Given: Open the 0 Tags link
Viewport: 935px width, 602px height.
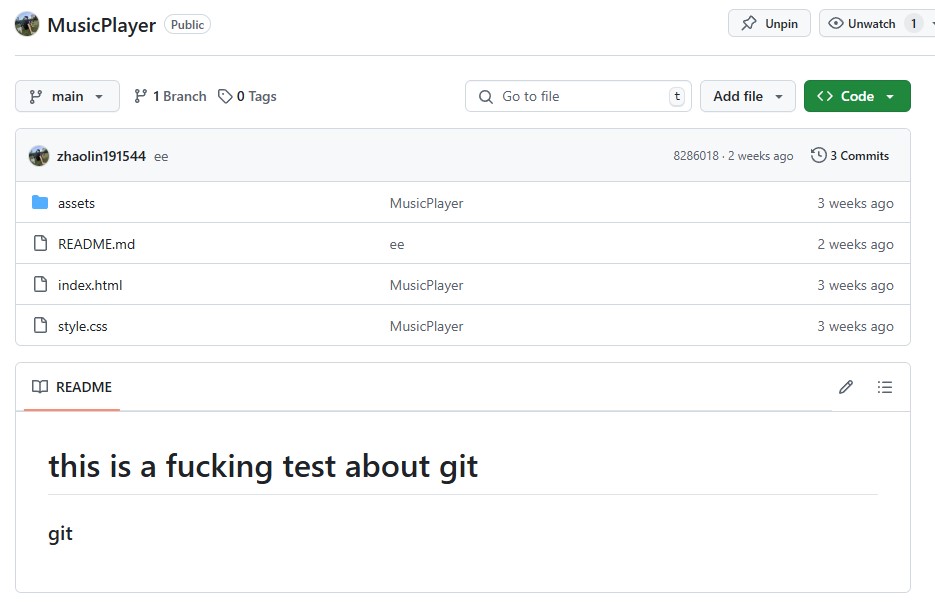Looking at the screenshot, I should pos(247,96).
